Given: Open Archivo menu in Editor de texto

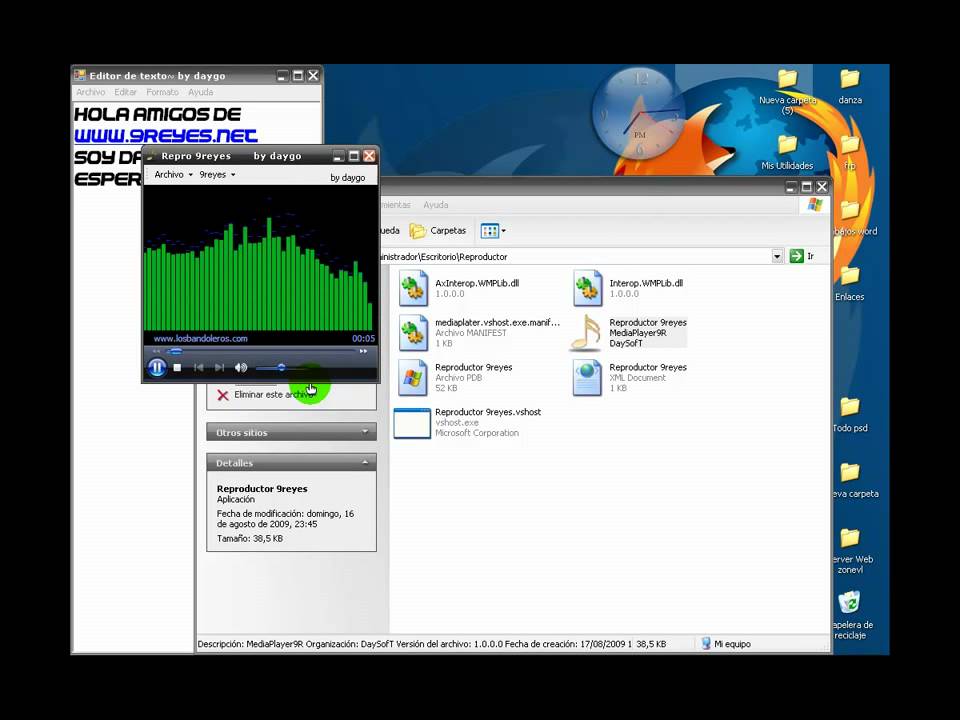Looking at the screenshot, I should pos(91,92).
